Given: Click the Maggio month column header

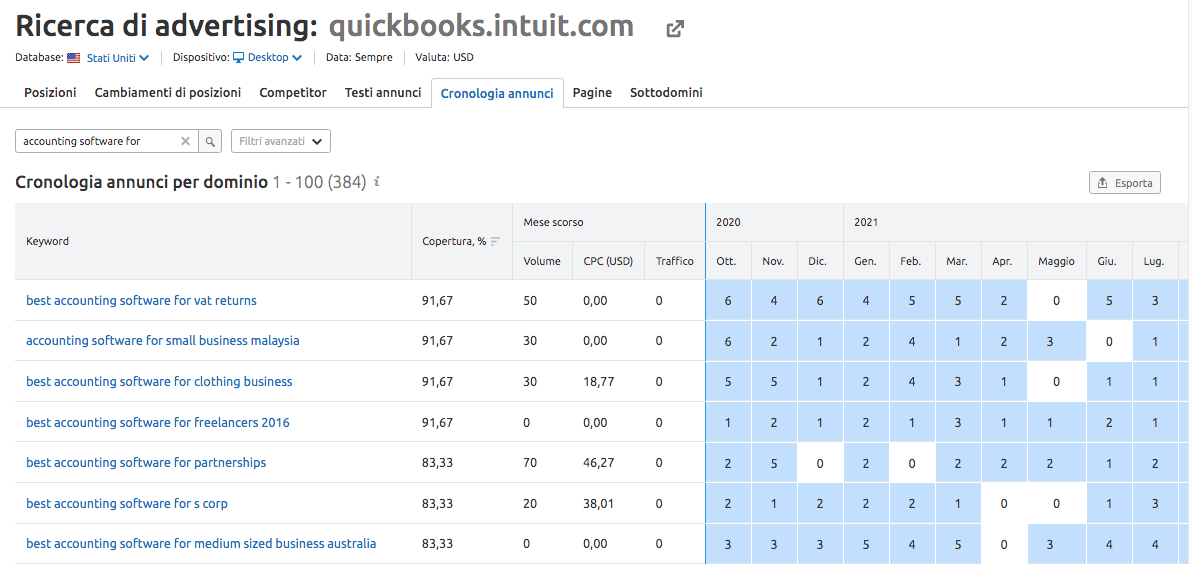Looking at the screenshot, I should coord(1057,261).
